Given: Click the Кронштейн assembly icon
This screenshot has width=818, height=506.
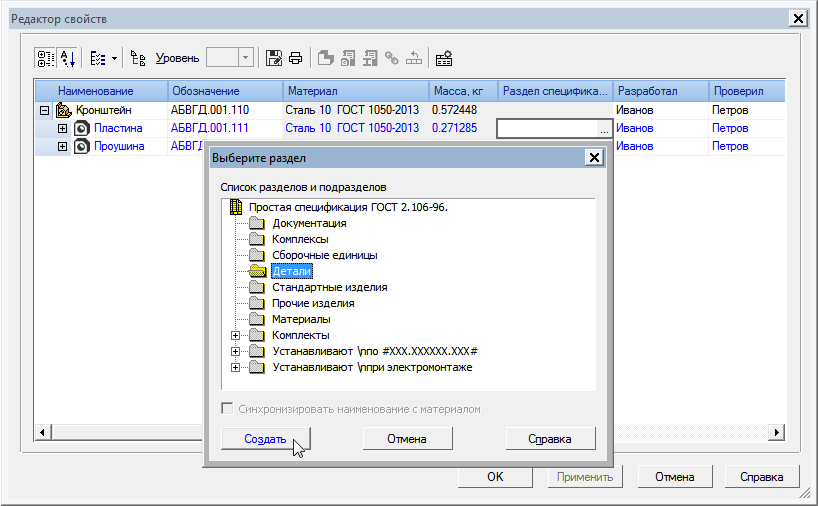Looking at the screenshot, I should click(x=62, y=110).
